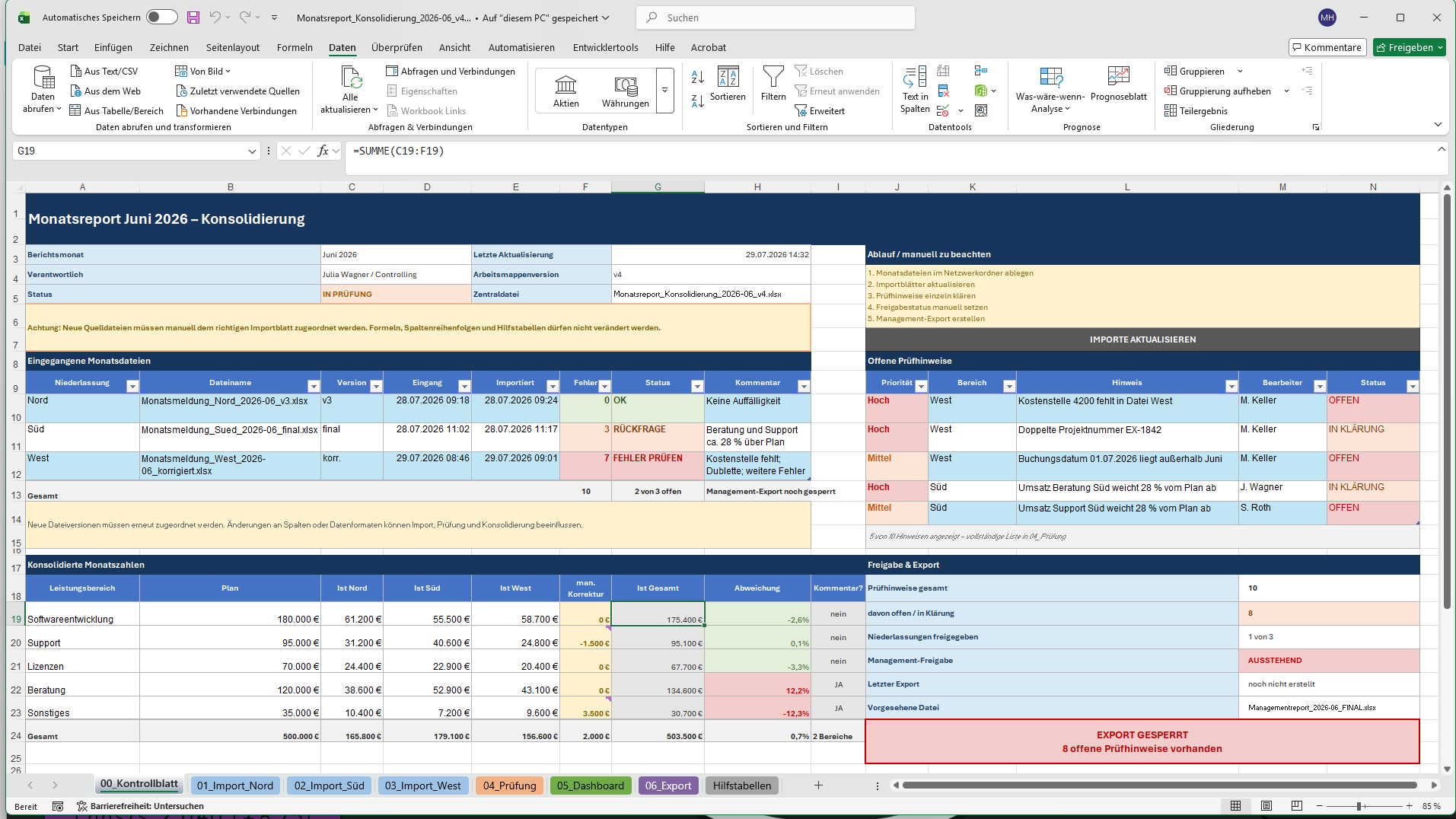
Task: Click the Kommentare button
Action: 1327,47
